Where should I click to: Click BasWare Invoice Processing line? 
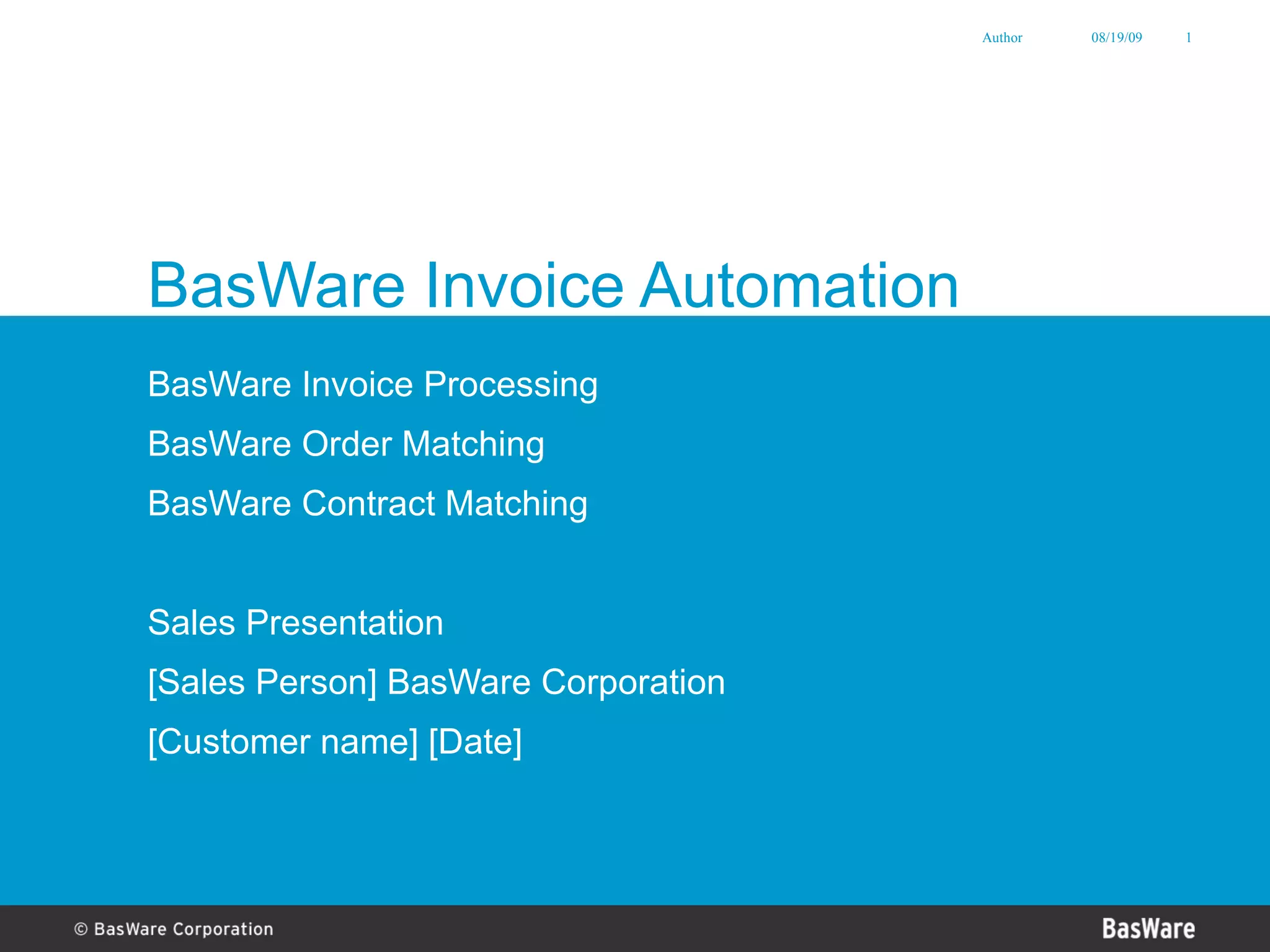[373, 384]
